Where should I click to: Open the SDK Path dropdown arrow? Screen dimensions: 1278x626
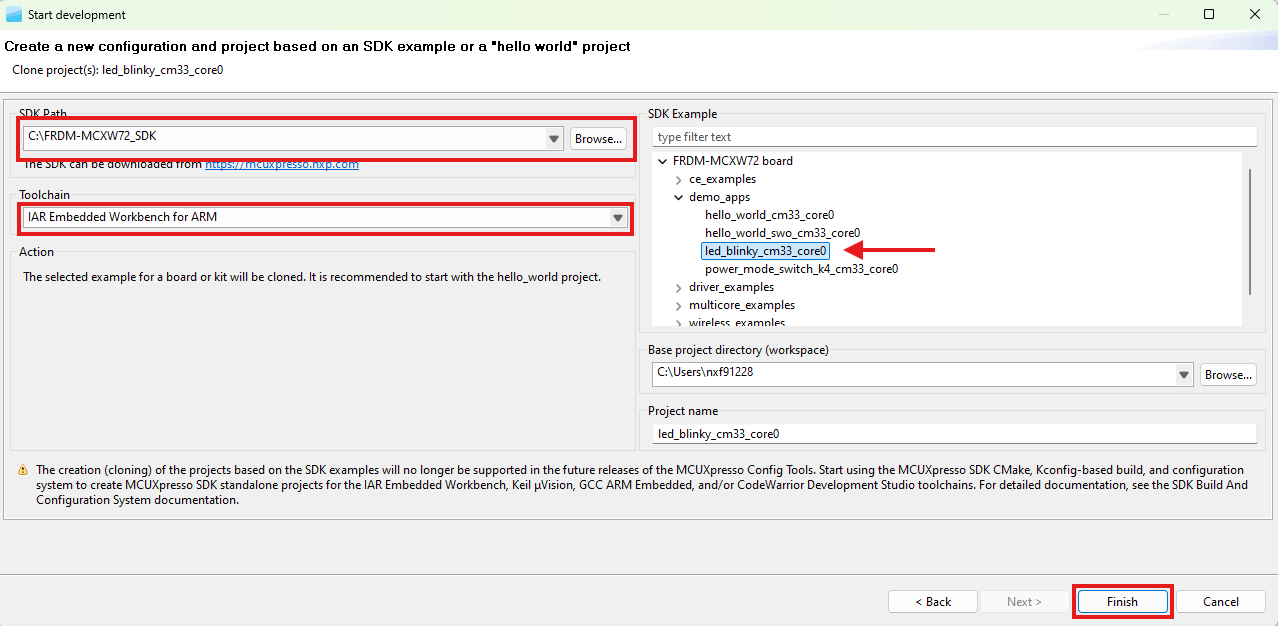553,139
